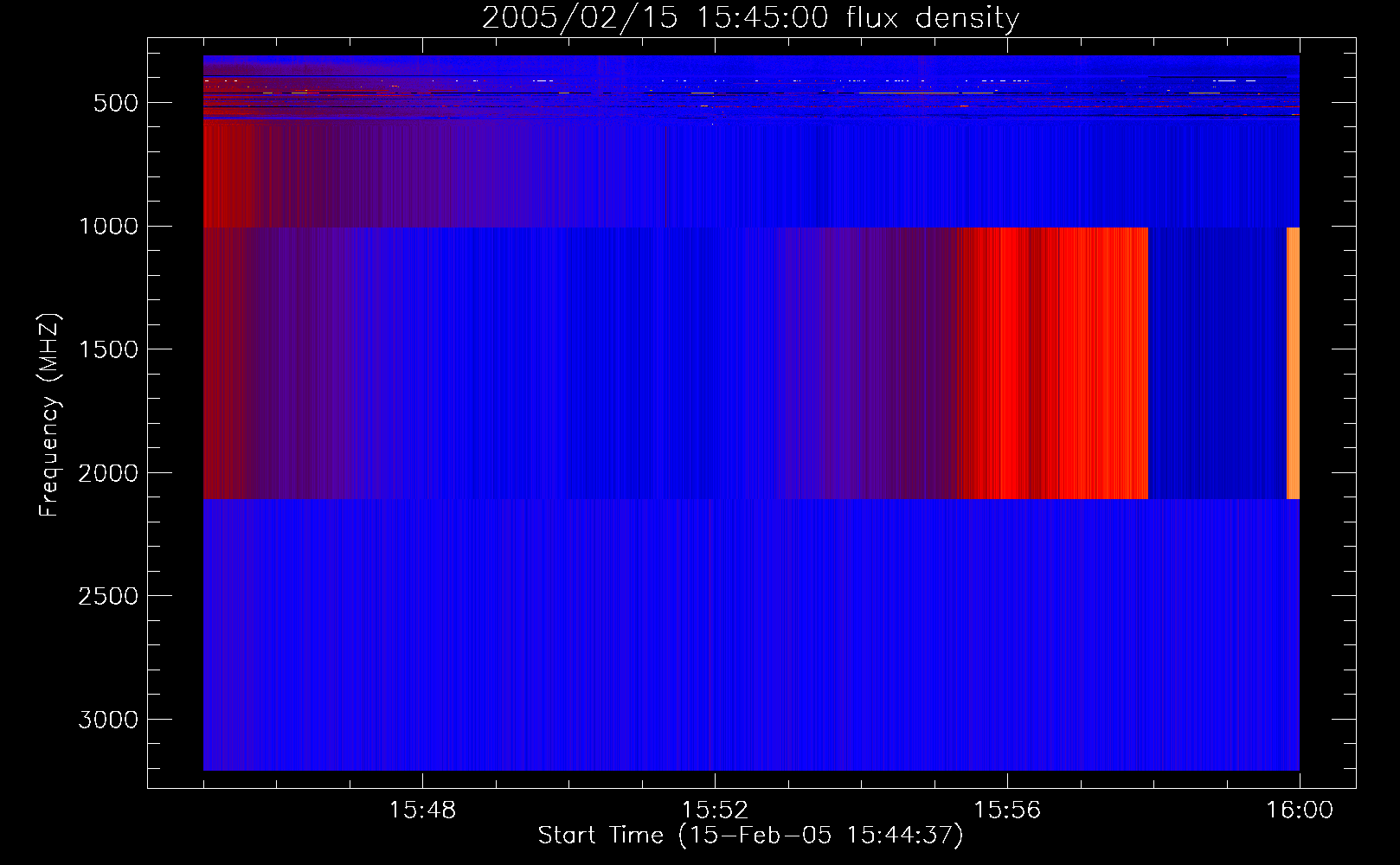Click the 3000 frequency tick label
Image resolution: width=1400 pixels, height=865 pixels.
pos(108,720)
